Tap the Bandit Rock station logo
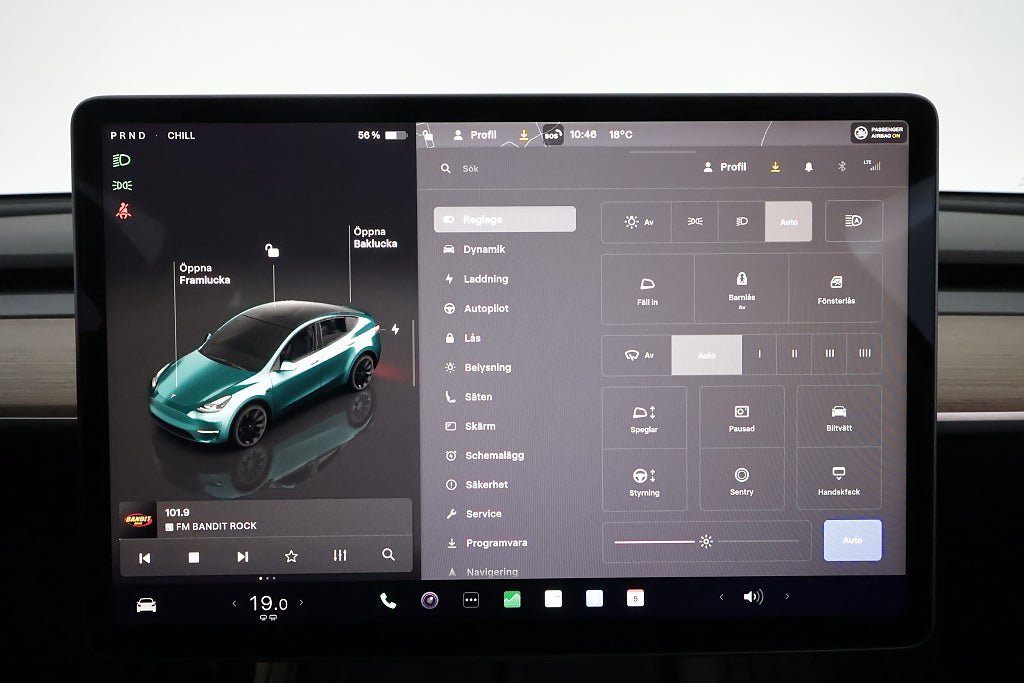Image resolution: width=1024 pixels, height=683 pixels. tap(138, 520)
